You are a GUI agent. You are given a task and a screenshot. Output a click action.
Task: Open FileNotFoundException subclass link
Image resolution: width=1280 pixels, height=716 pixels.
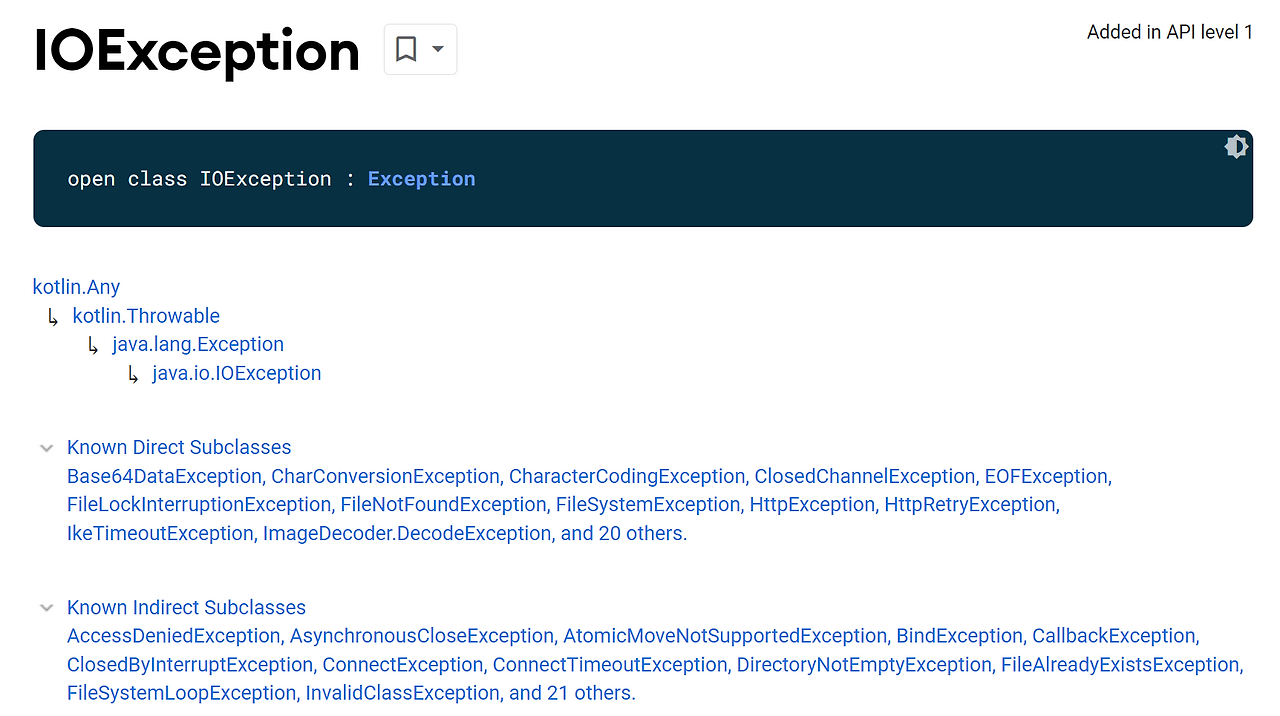click(443, 505)
